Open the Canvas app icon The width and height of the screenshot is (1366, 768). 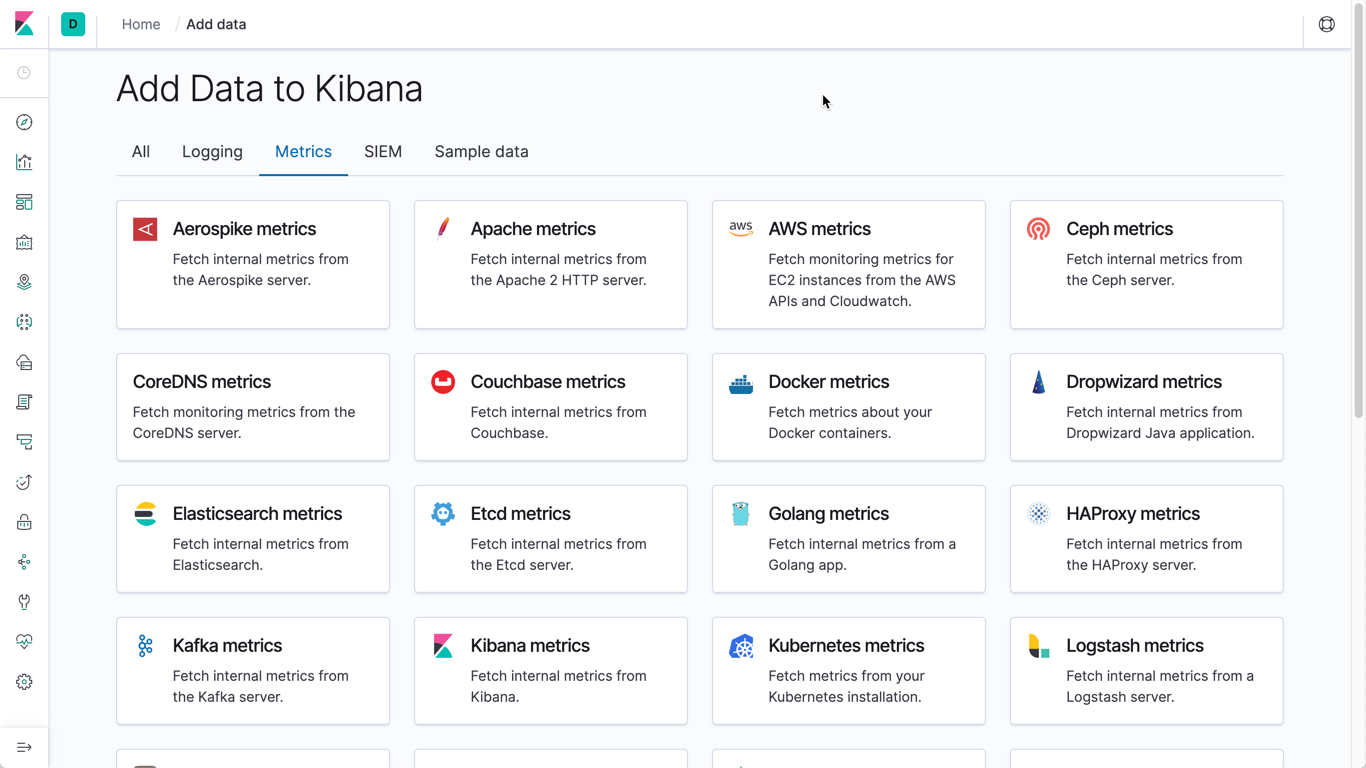click(x=23, y=242)
